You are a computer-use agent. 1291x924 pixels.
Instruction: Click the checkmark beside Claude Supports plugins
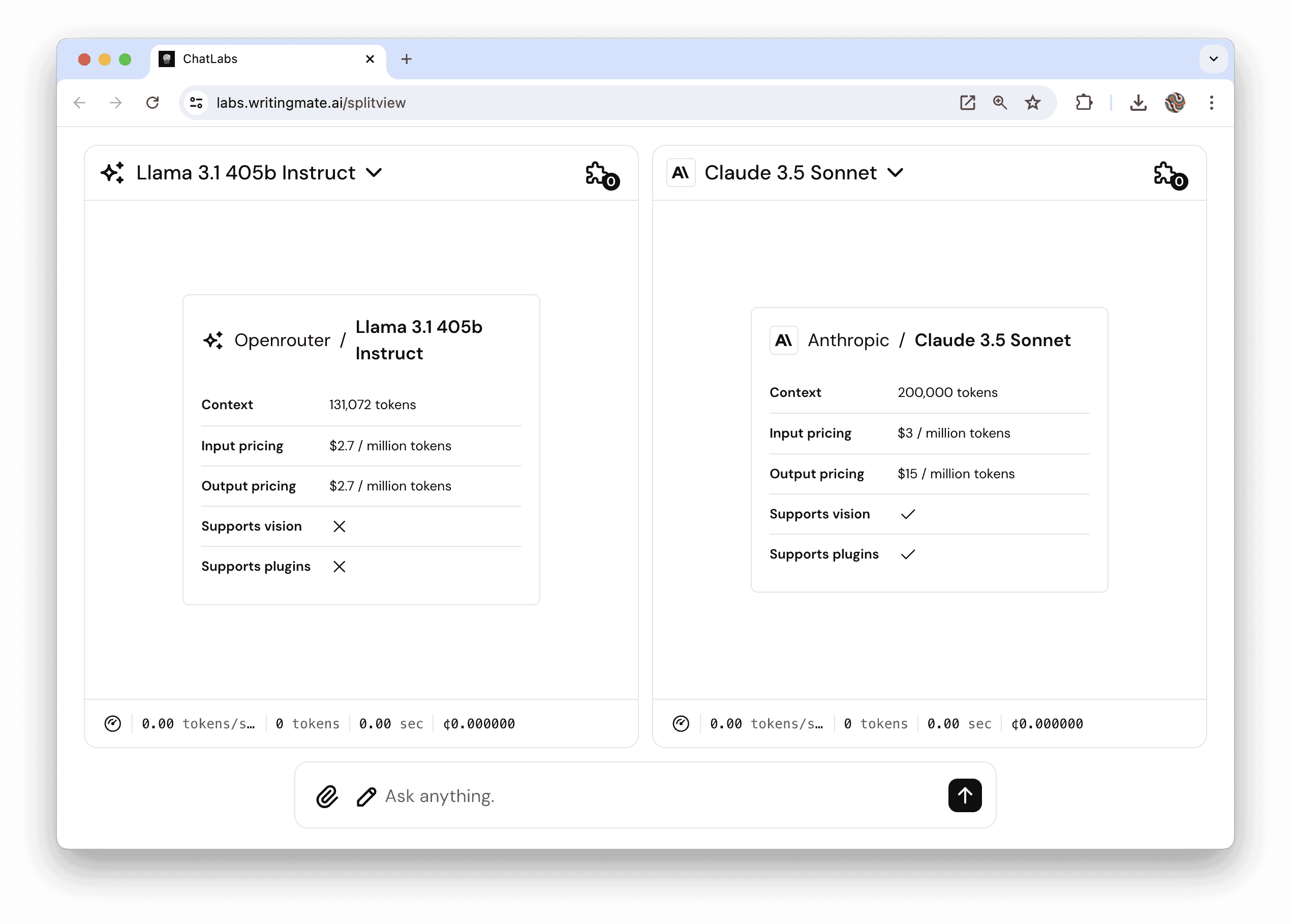pos(908,555)
